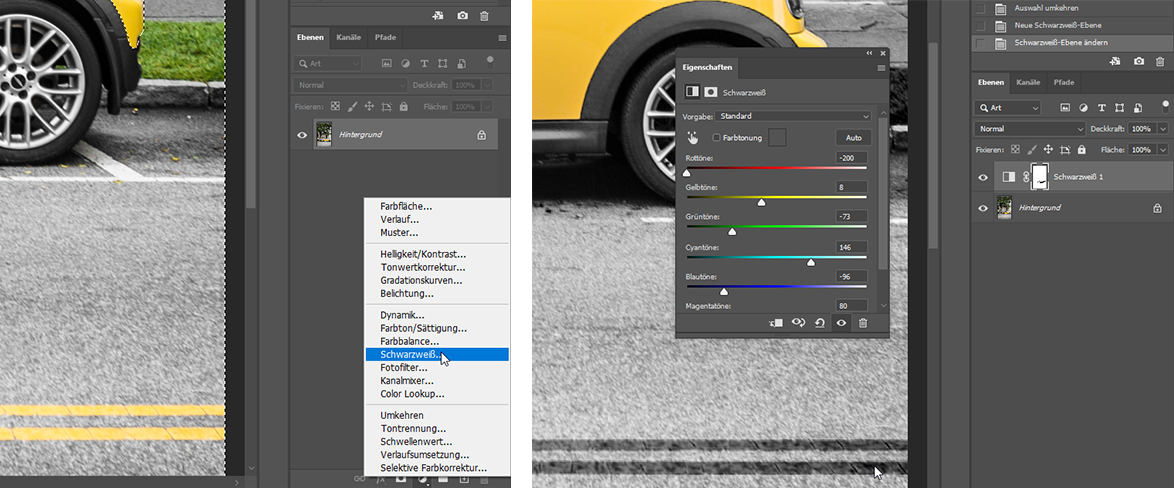Screen dimensions: 1174x488
Task: Enable the Farbtonung checkbox
Action: [717, 138]
